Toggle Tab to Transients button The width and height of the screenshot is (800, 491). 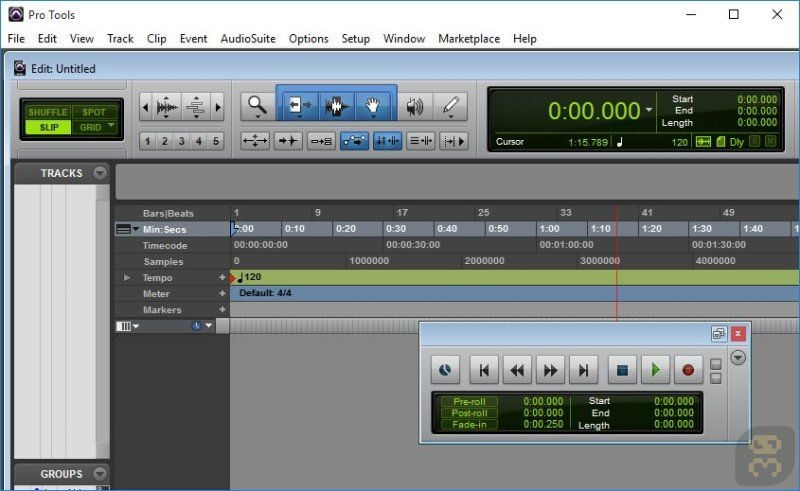pyautogui.click(x=288, y=141)
